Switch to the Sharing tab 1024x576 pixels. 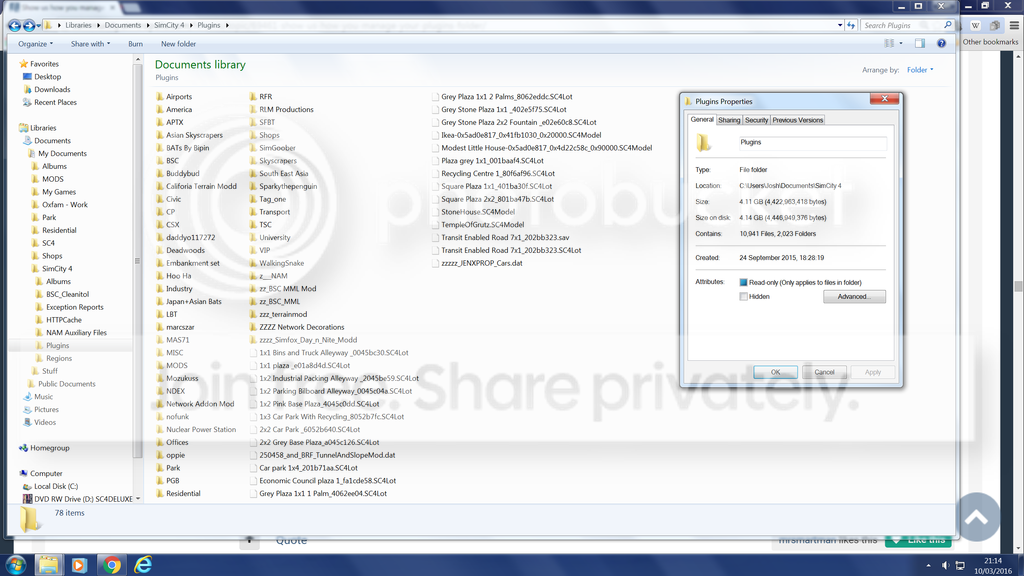(729, 120)
